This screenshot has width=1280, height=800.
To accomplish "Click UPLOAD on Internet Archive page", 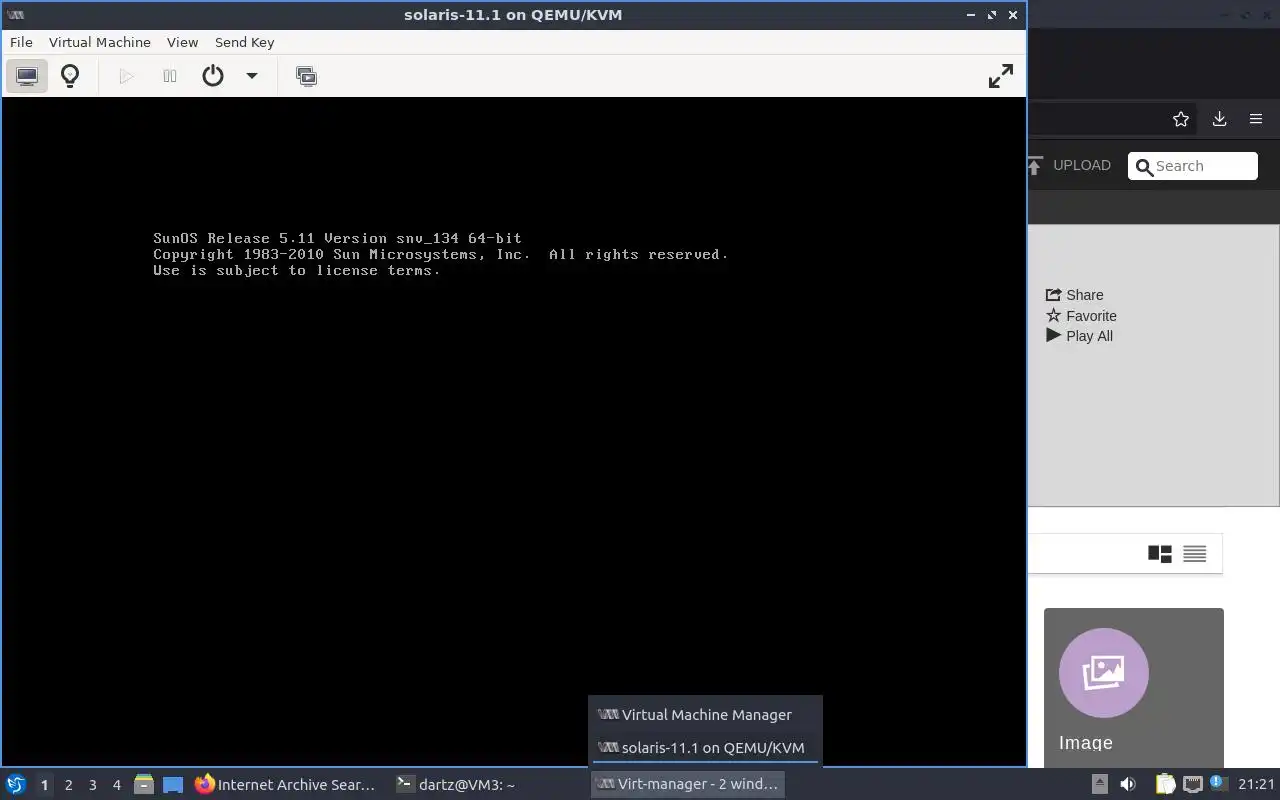I will [1081, 165].
